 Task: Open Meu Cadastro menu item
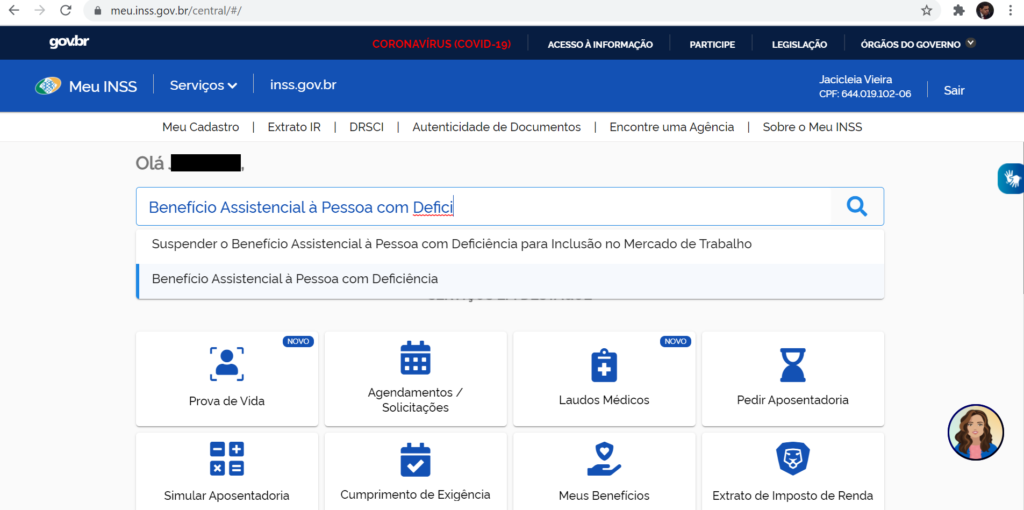click(x=200, y=127)
